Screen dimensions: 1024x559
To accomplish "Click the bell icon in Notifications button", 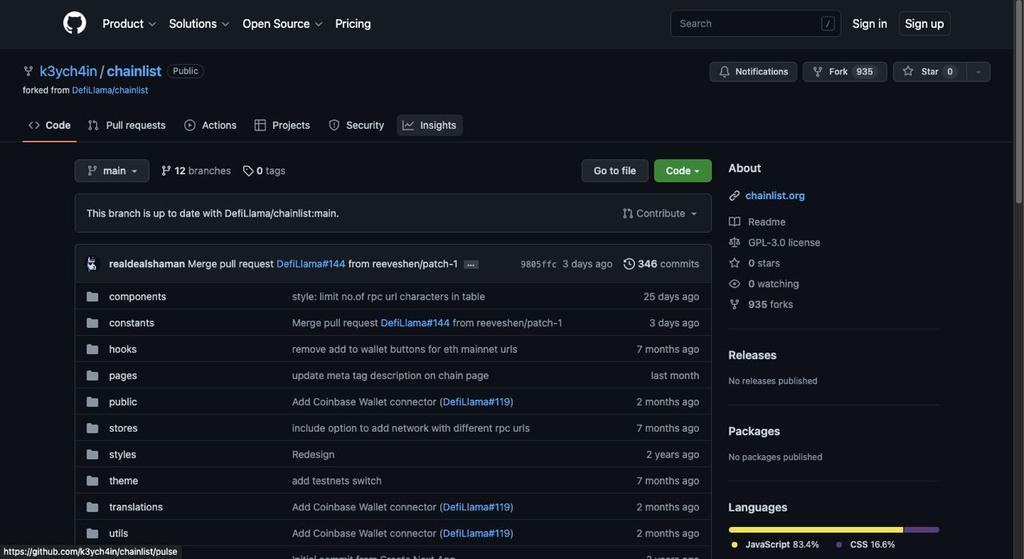I will (x=724, y=72).
